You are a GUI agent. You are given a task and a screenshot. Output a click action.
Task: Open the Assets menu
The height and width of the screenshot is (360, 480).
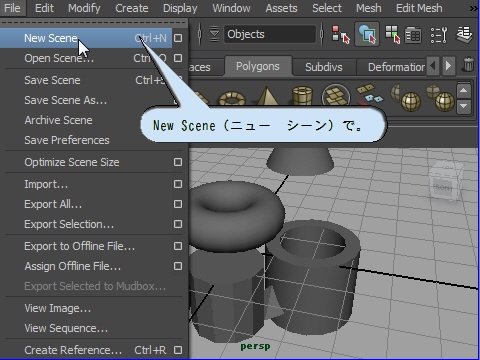coord(281,8)
